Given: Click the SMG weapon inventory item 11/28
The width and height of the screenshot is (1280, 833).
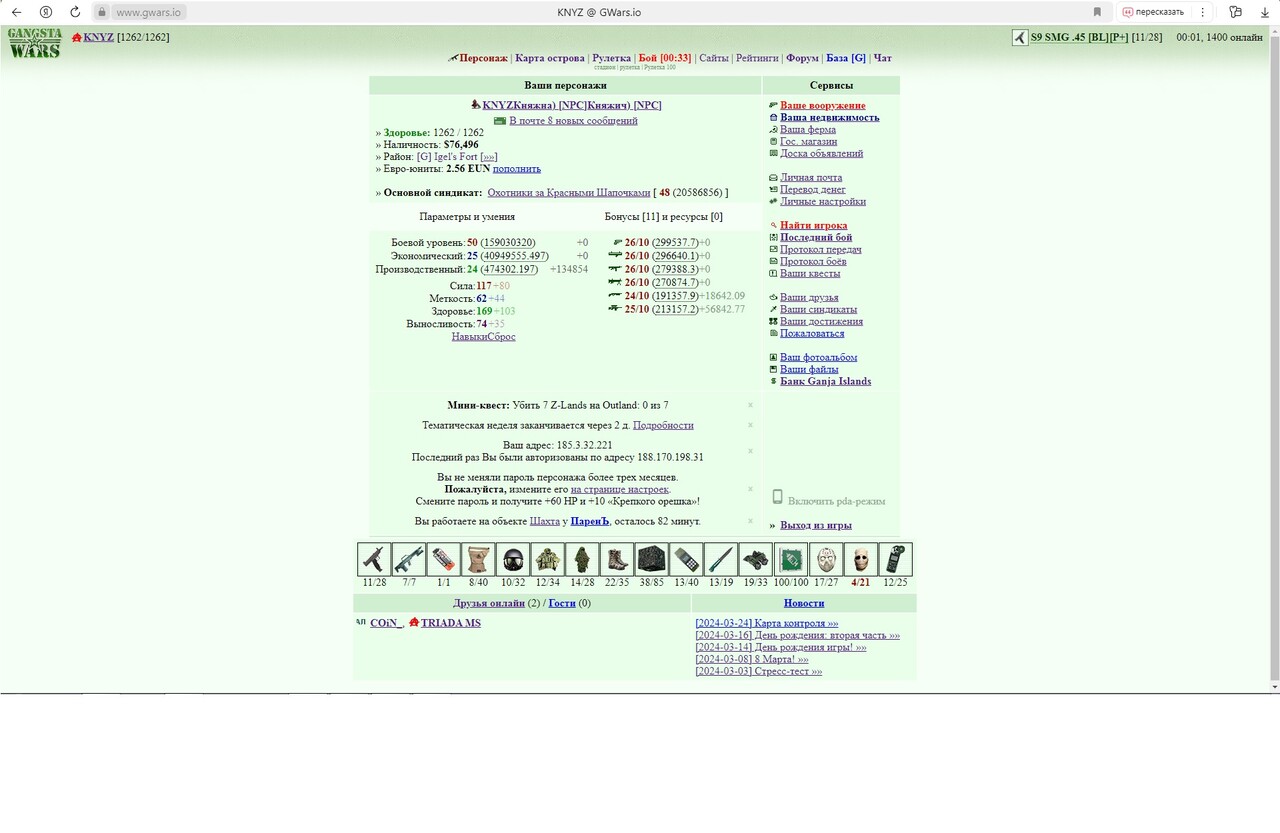Looking at the screenshot, I should pyautogui.click(x=375, y=559).
